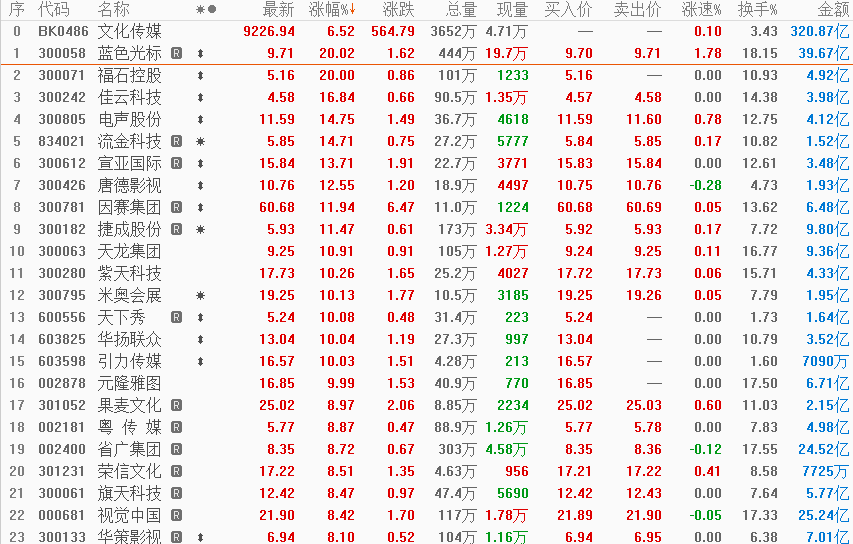Click the R badge next to 粤传媒
The image size is (853, 544).
click(176, 427)
